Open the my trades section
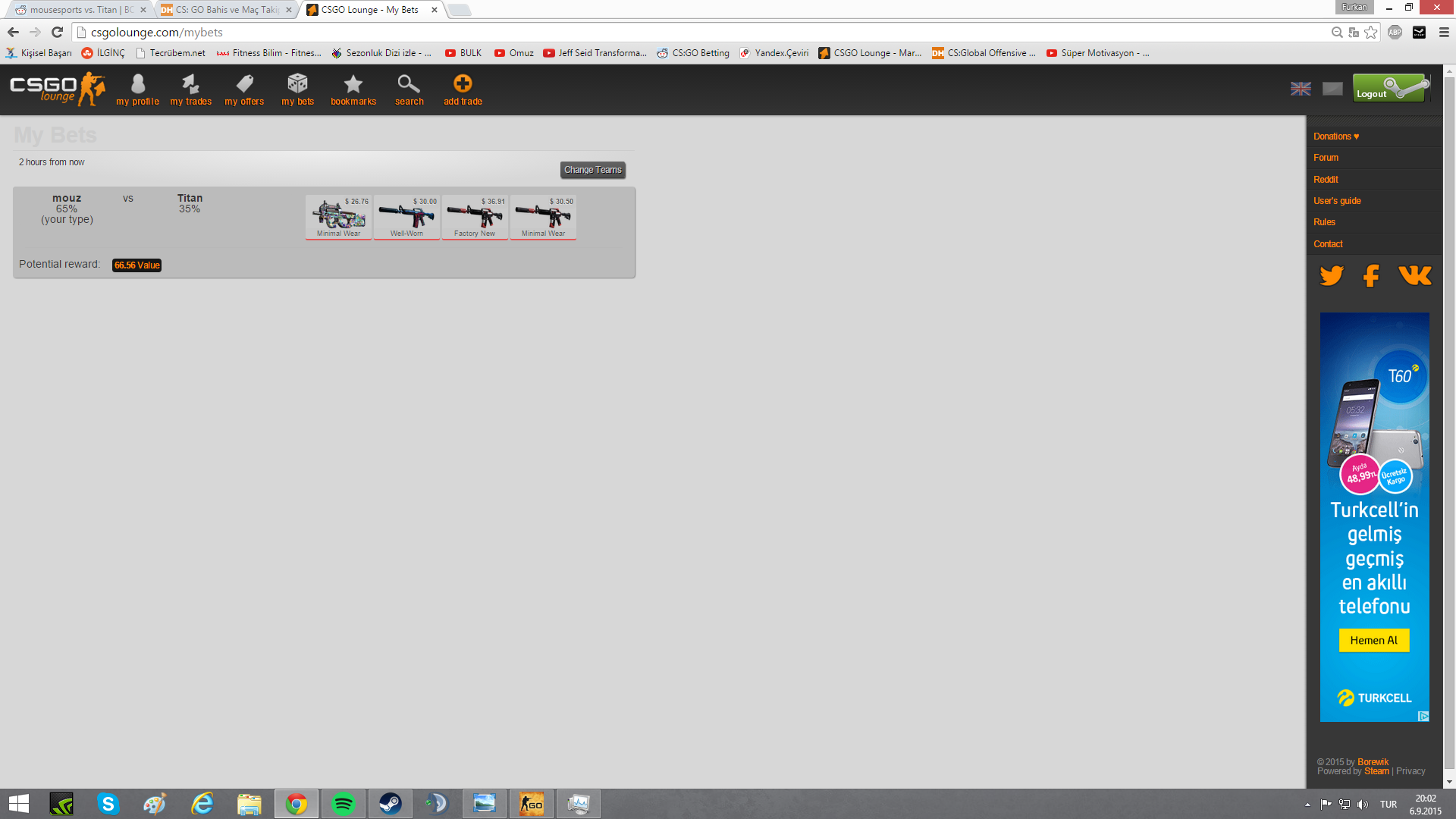Screen dimensions: 1456x819 coord(190,89)
